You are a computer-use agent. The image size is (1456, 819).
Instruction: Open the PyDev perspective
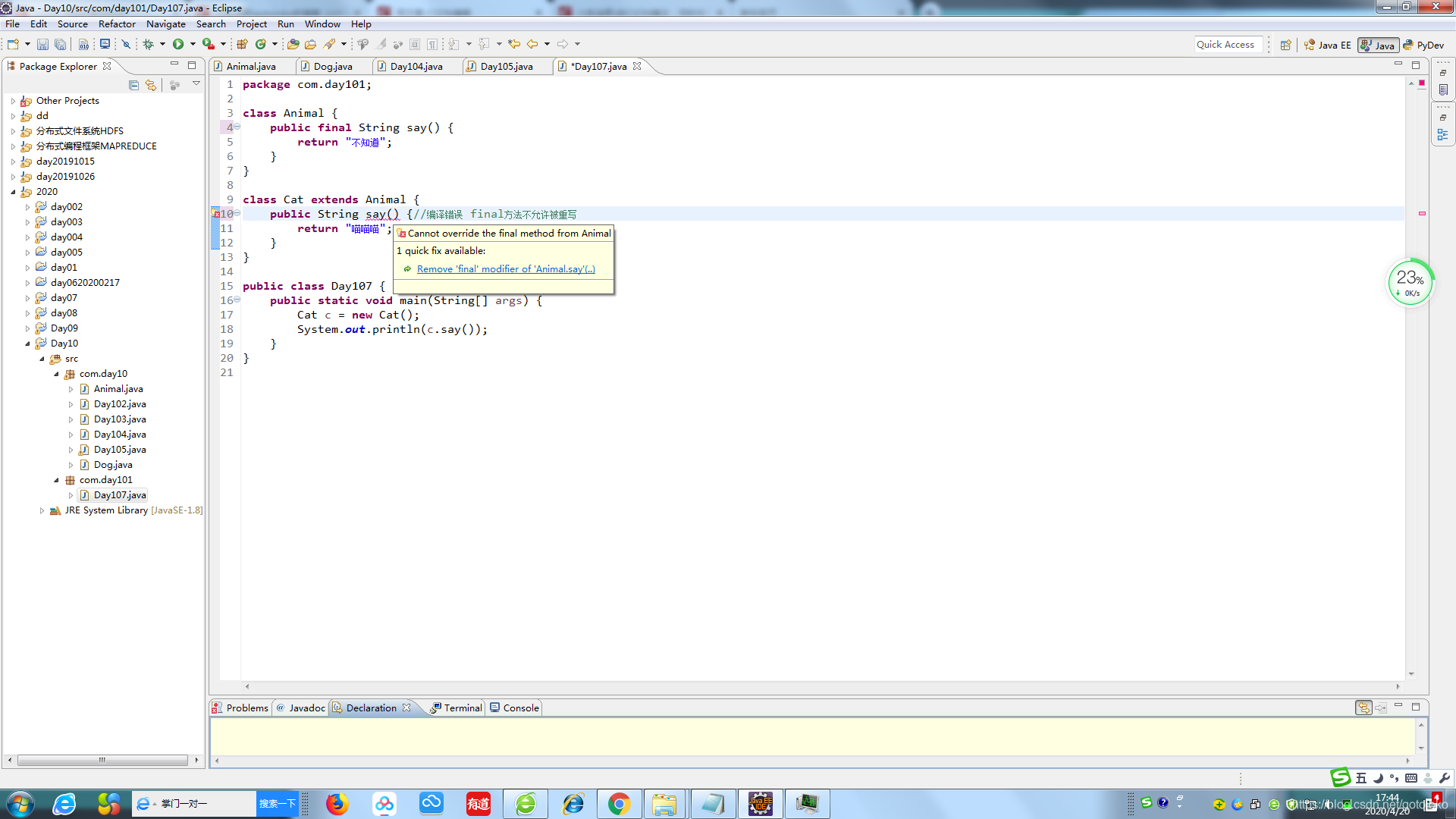point(1423,45)
